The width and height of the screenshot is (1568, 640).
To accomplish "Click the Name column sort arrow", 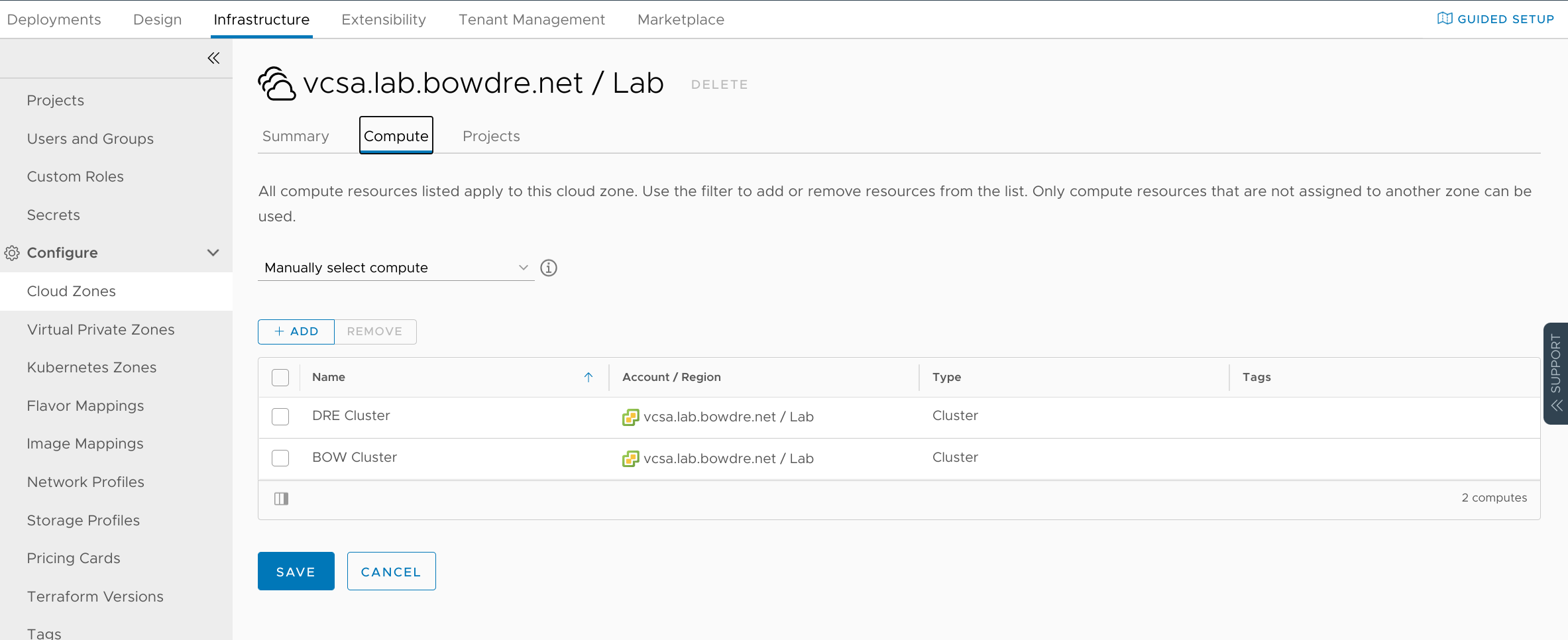I will [588, 377].
